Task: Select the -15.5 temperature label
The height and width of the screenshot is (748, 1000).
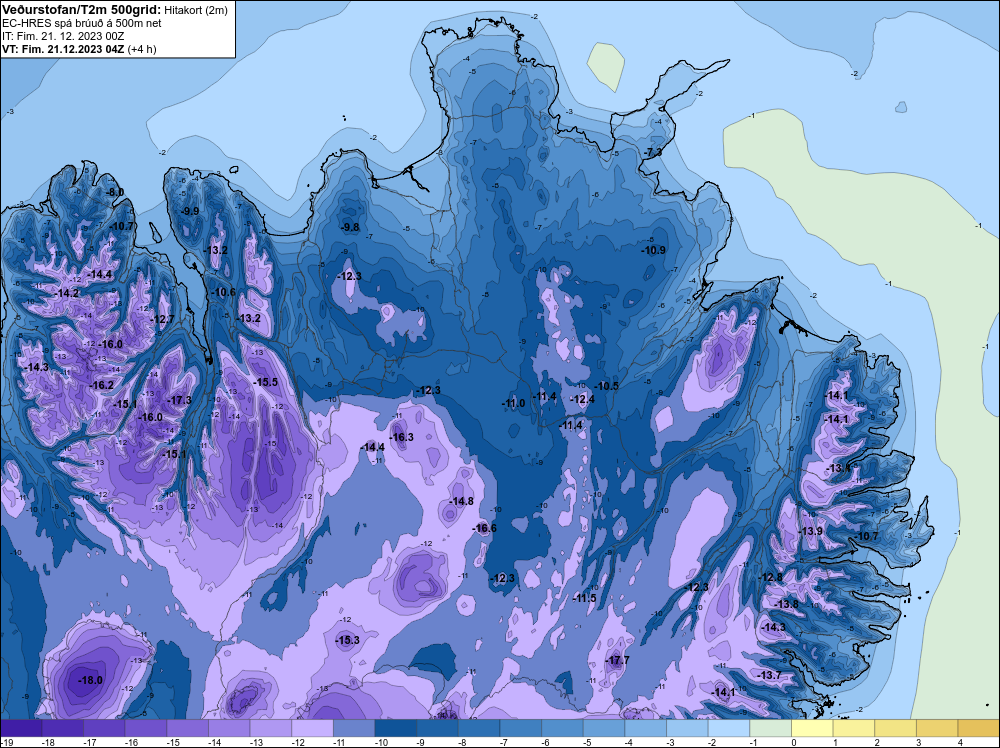Action: 265,383
